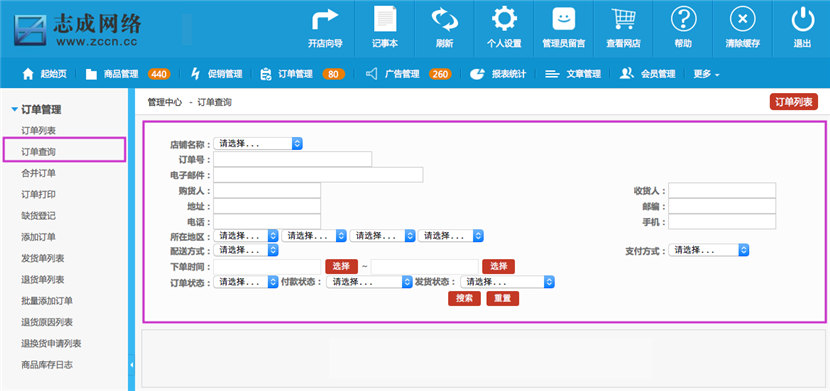
Task: Open 批量添加订单 in sidebar
Action: click(47, 301)
